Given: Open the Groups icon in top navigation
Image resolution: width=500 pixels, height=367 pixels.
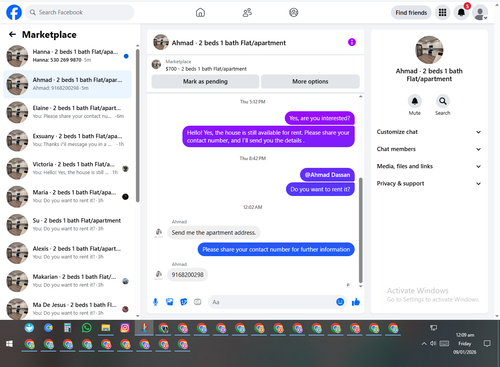Looking at the screenshot, I should click(x=293, y=13).
